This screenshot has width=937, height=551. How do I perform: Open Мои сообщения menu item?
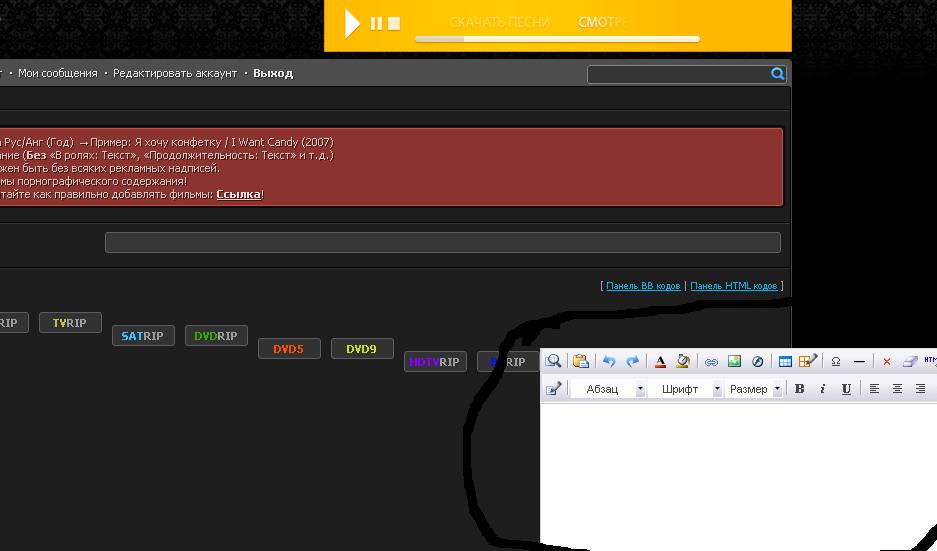(x=58, y=73)
